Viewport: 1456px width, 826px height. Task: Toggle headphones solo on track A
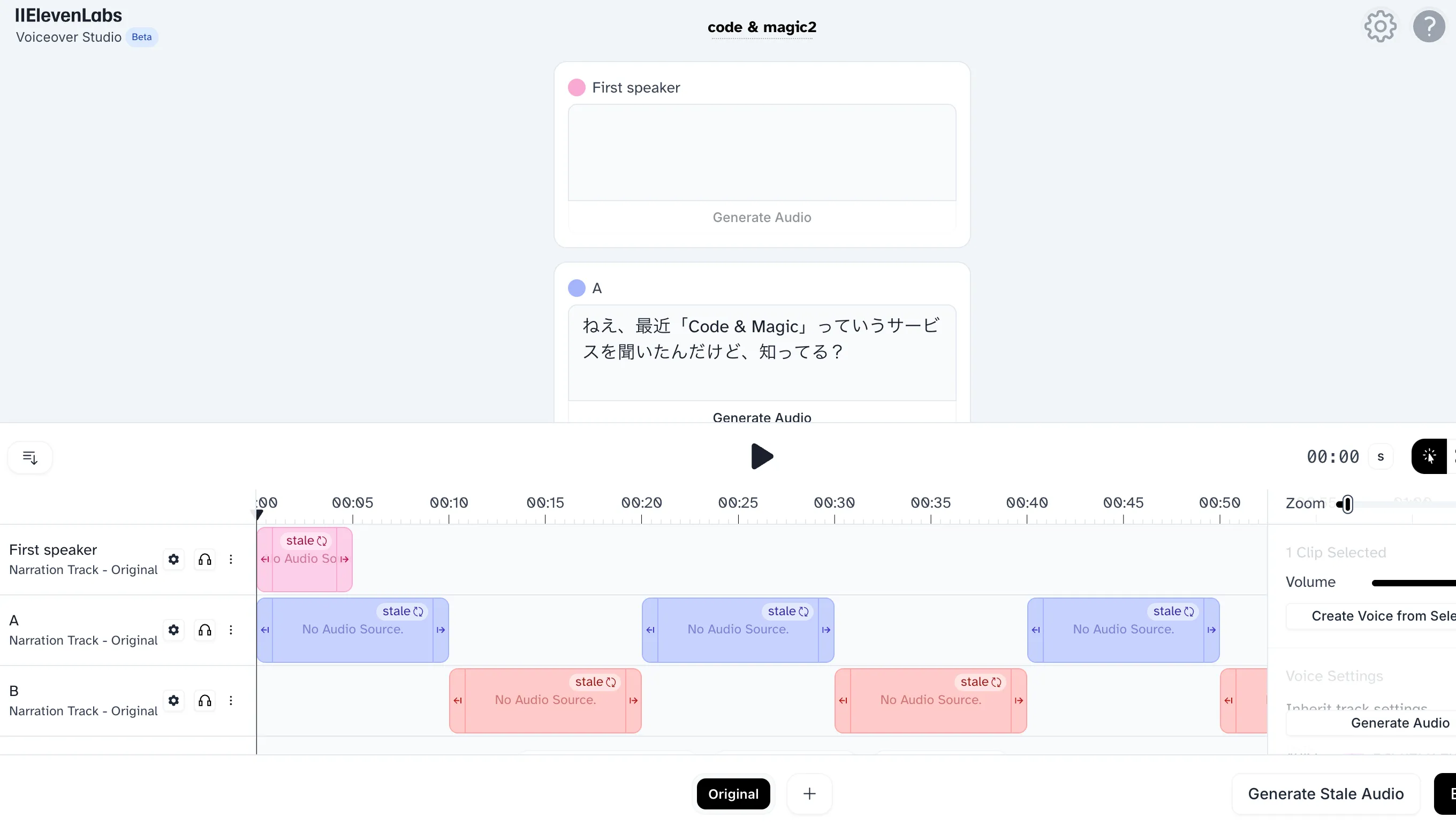pos(205,630)
